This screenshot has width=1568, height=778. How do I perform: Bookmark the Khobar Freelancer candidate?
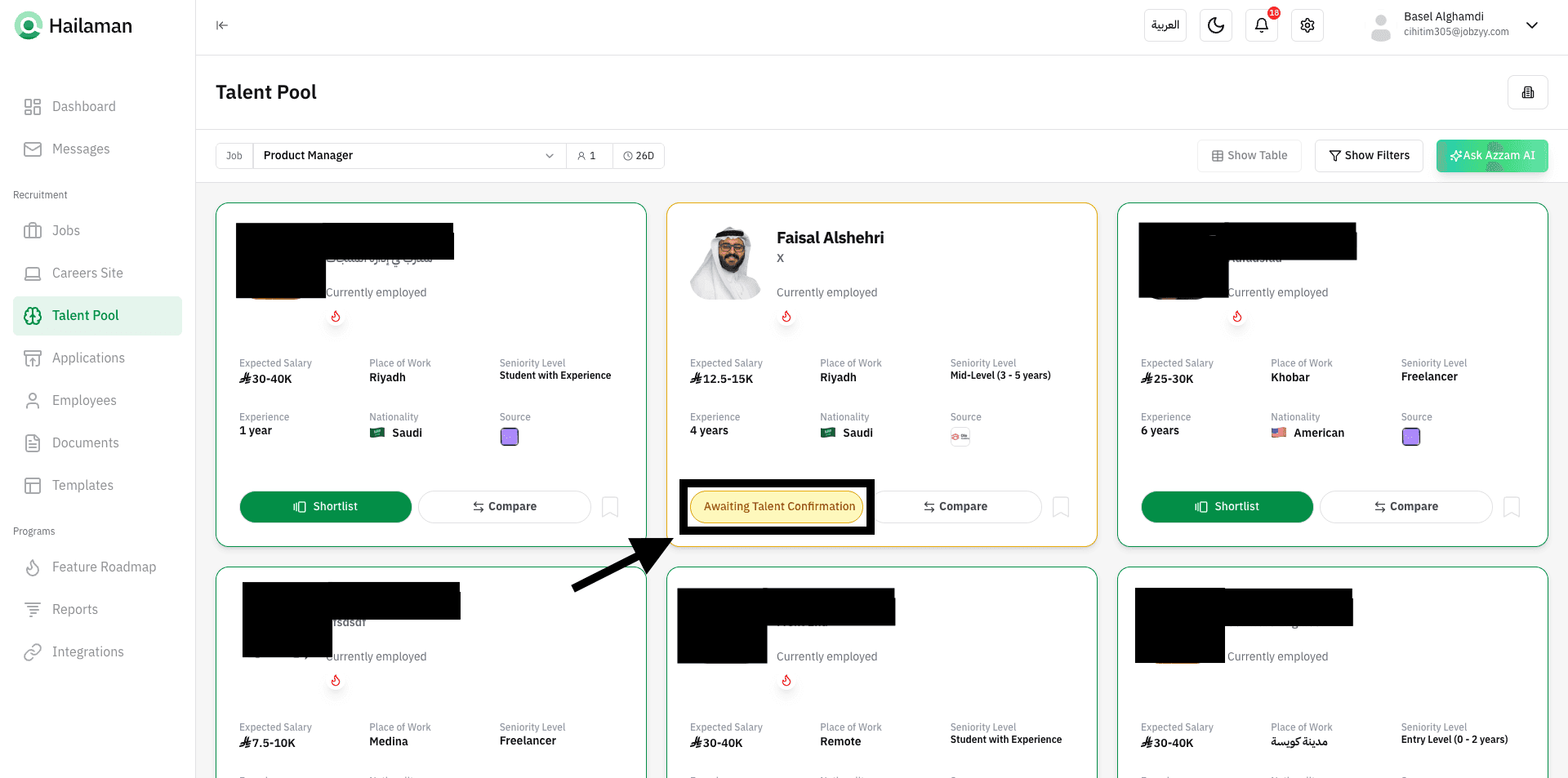1512,507
